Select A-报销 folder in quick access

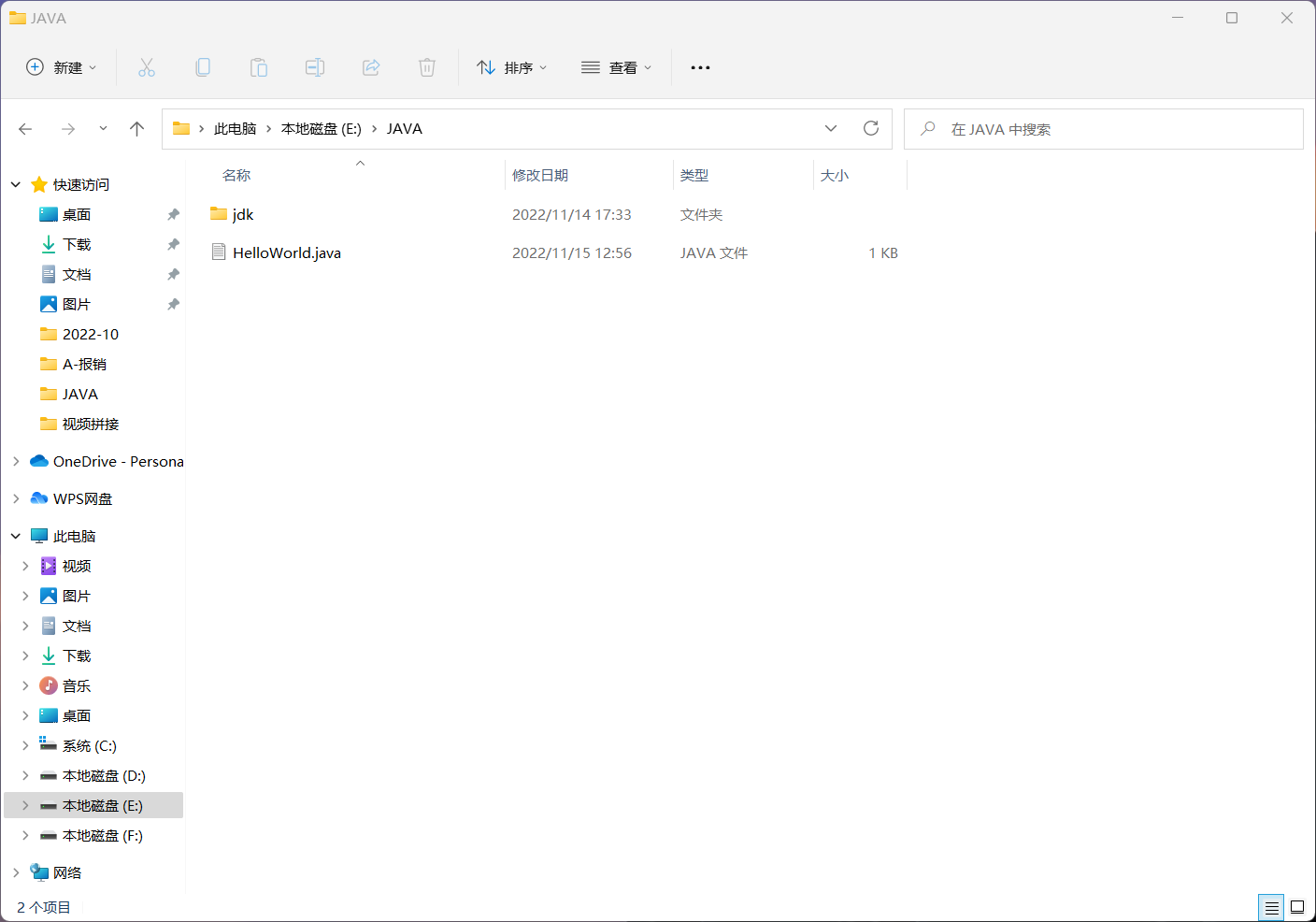click(84, 364)
